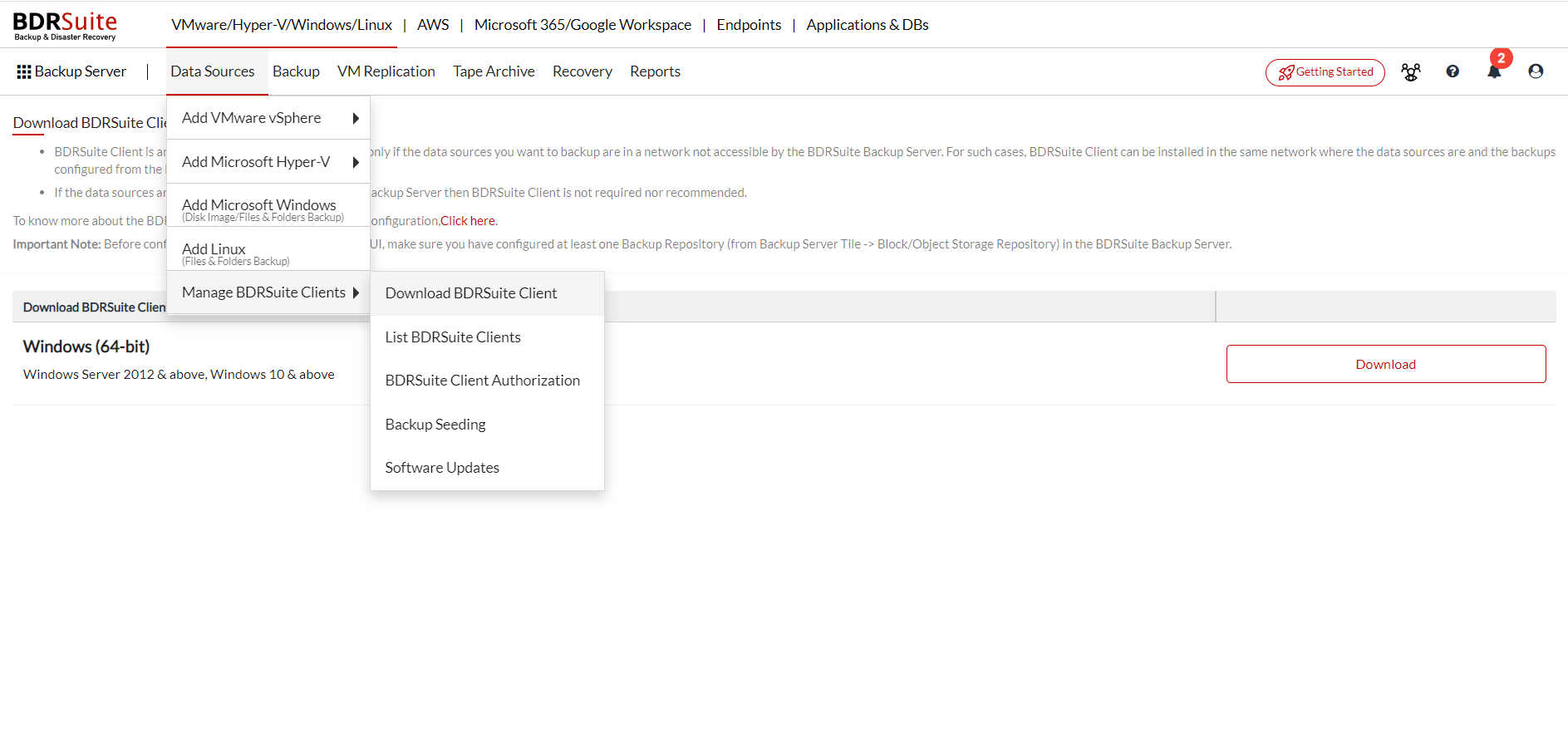Open the Backup menu tab

[296, 71]
